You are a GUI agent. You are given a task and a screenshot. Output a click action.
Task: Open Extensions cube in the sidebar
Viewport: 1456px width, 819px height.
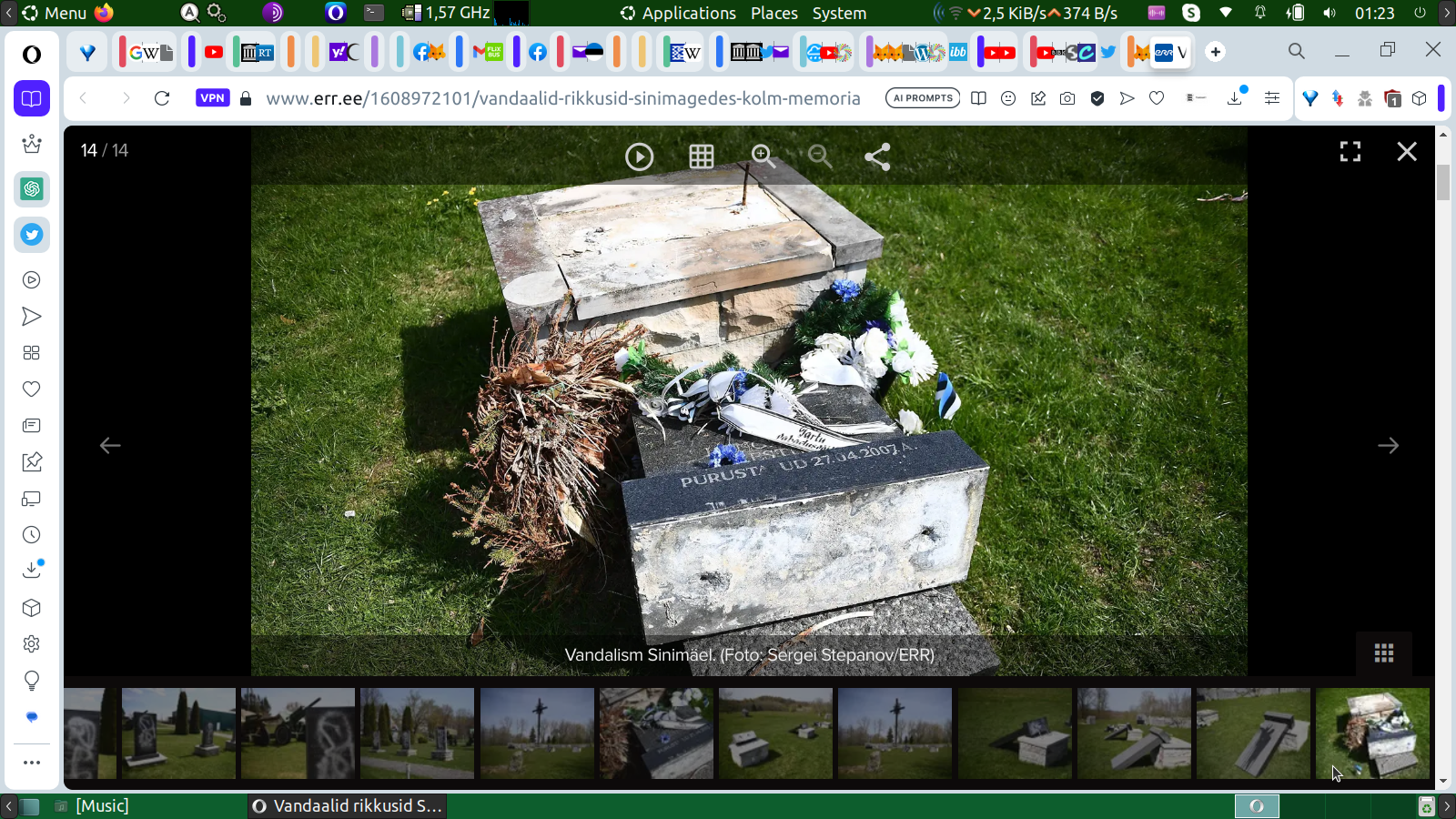pos(32,608)
